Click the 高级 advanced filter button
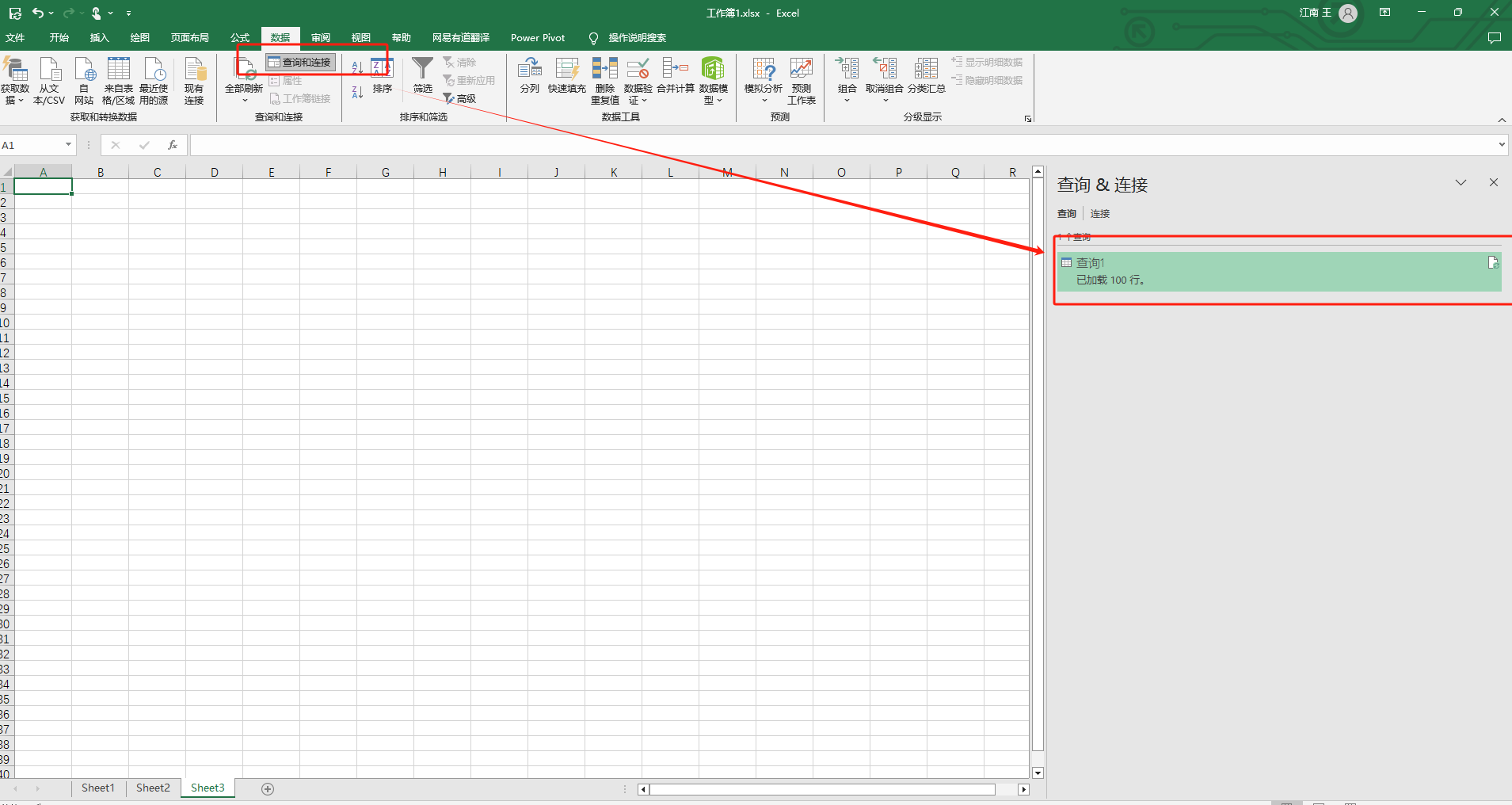Screen dimensions: 1512x805 tap(460, 99)
